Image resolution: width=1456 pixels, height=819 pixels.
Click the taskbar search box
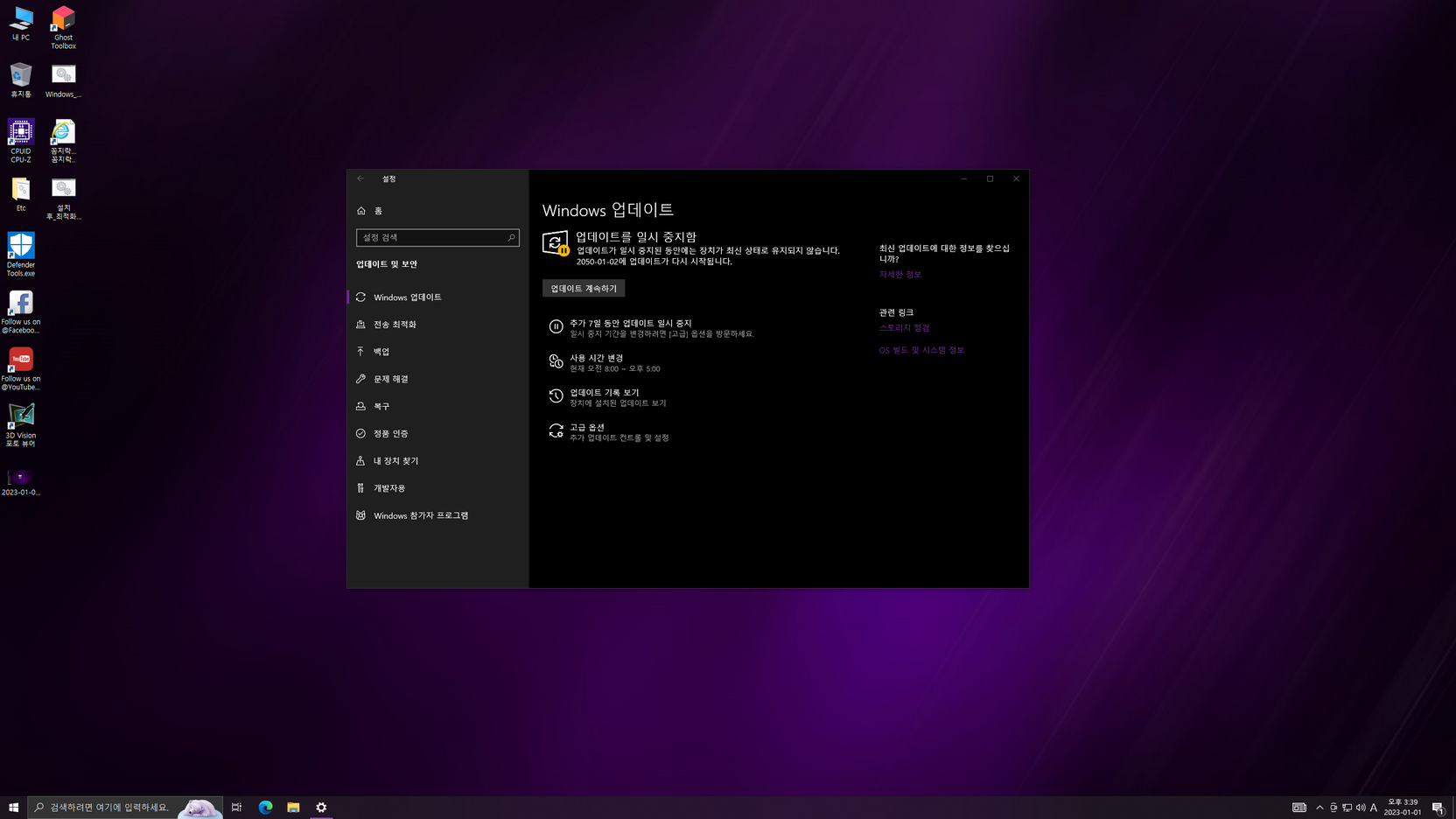pos(125,808)
